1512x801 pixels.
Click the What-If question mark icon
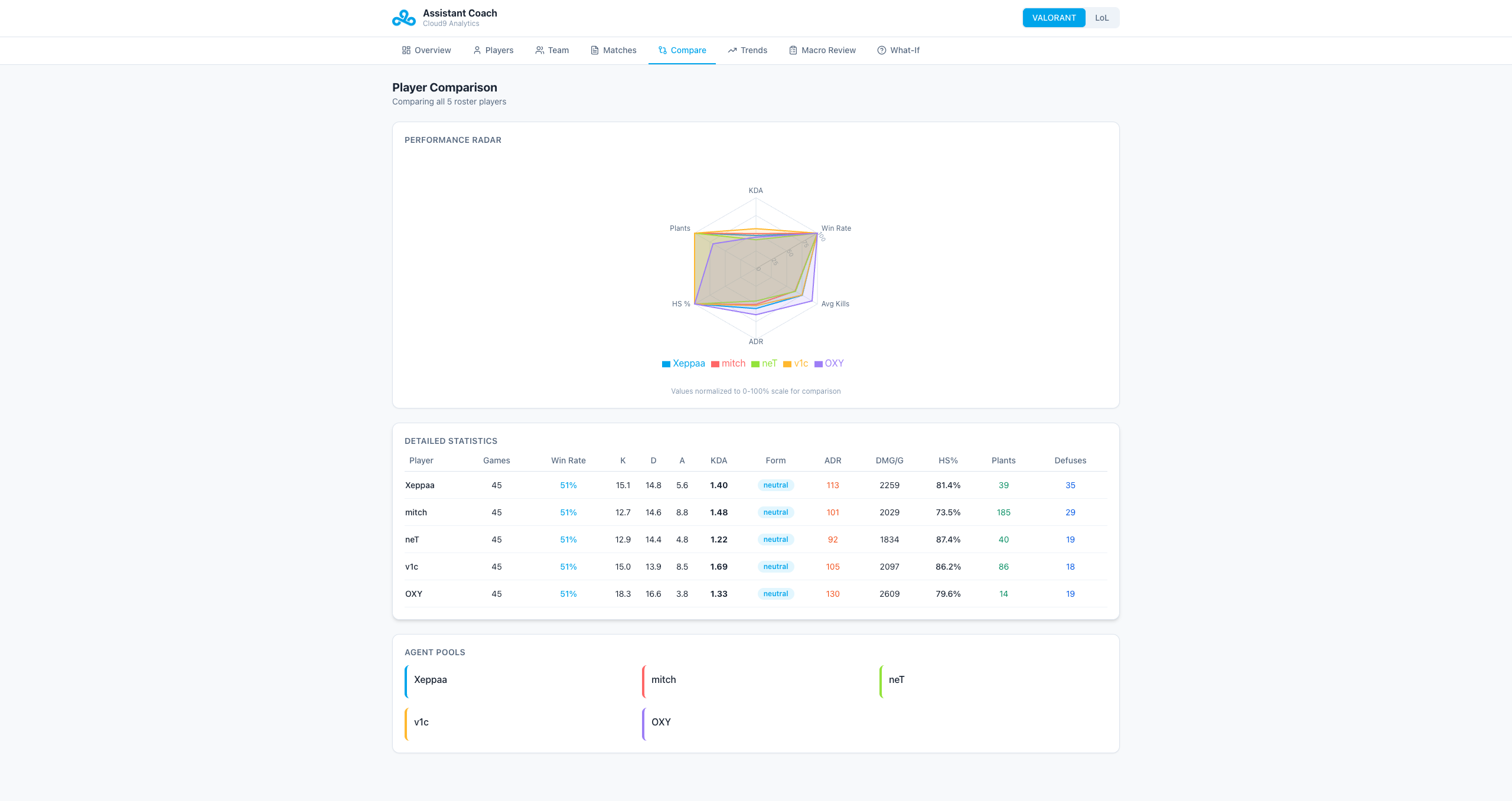pos(882,50)
